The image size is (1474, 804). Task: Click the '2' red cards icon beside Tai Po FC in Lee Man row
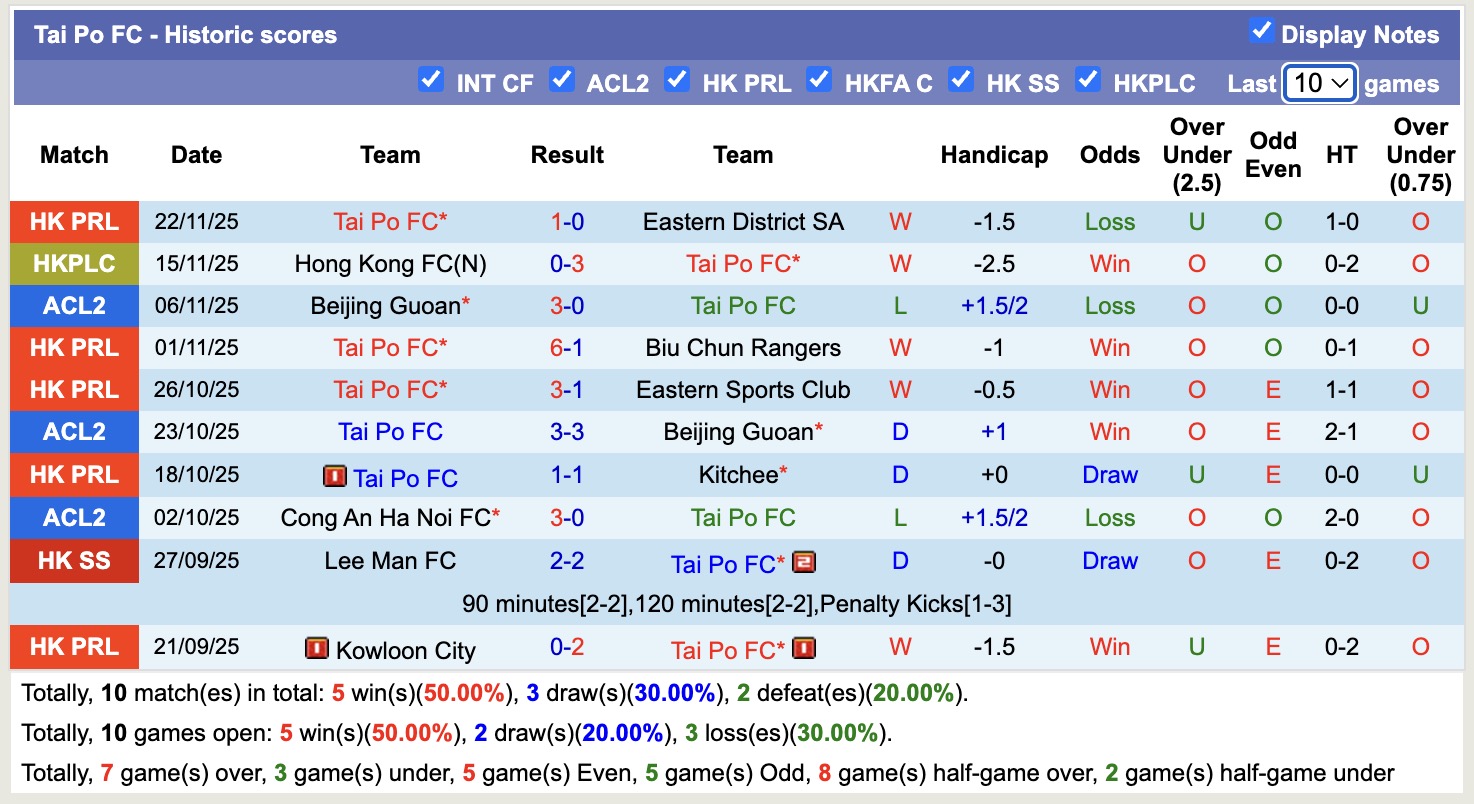(x=803, y=562)
